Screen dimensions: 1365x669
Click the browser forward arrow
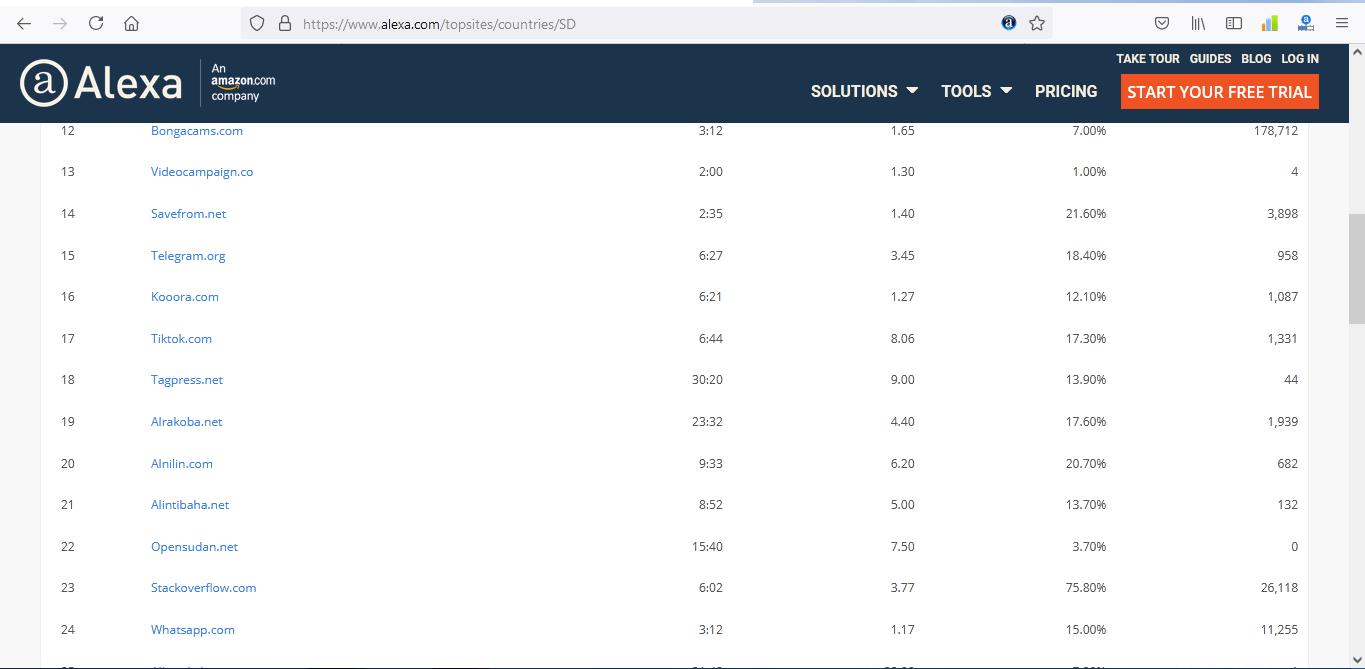click(60, 23)
